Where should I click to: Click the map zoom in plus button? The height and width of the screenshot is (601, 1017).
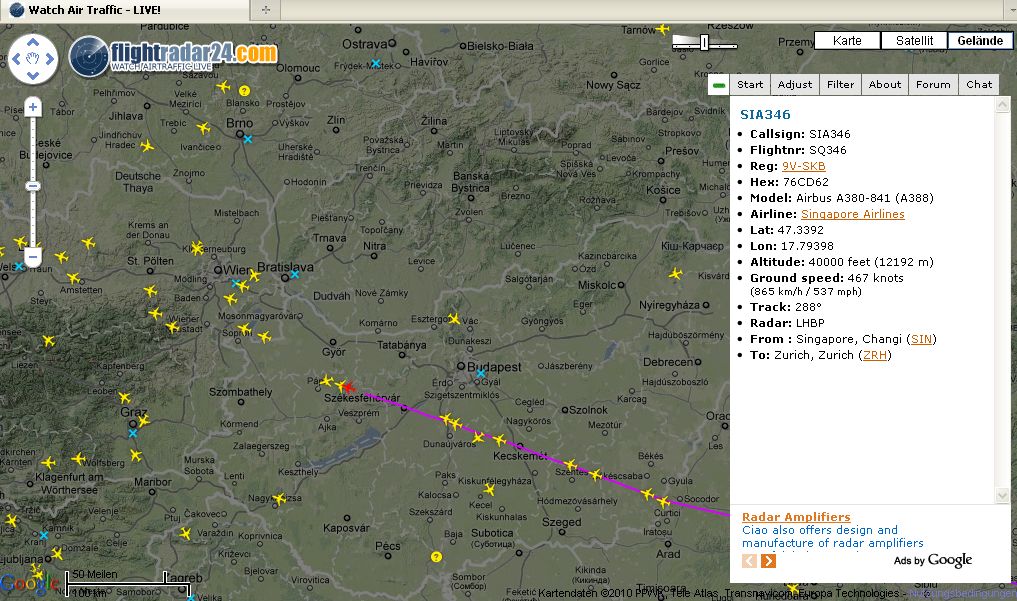pyautogui.click(x=33, y=107)
